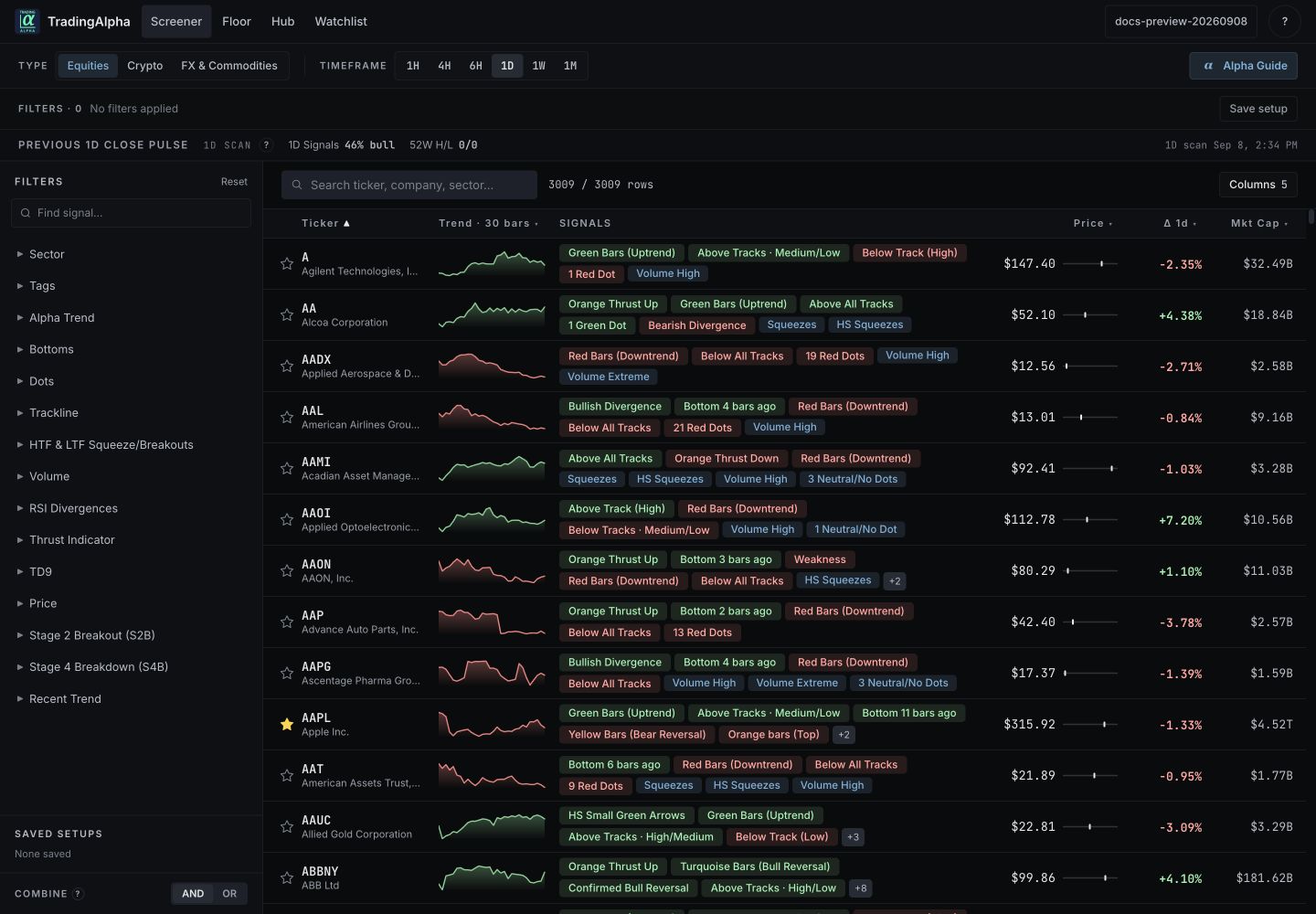Reset the sidebar filters
Image resolution: width=1316 pixels, height=914 pixels.
[x=234, y=182]
